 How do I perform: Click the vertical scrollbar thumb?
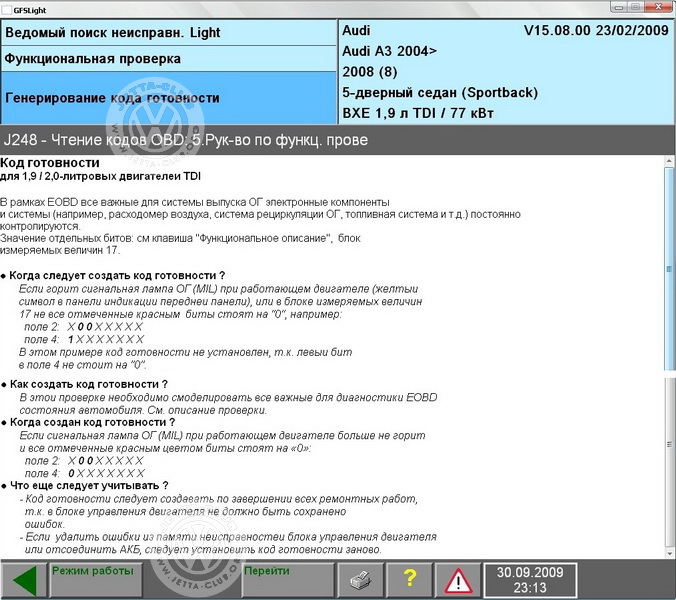[x=669, y=269]
